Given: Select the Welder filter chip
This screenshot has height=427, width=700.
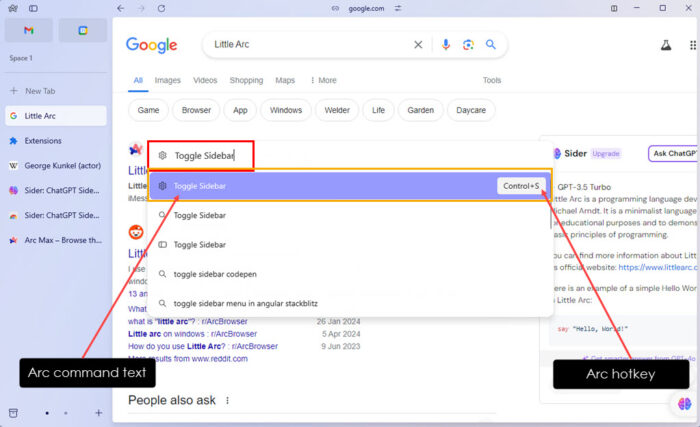Looking at the screenshot, I should tap(337, 110).
